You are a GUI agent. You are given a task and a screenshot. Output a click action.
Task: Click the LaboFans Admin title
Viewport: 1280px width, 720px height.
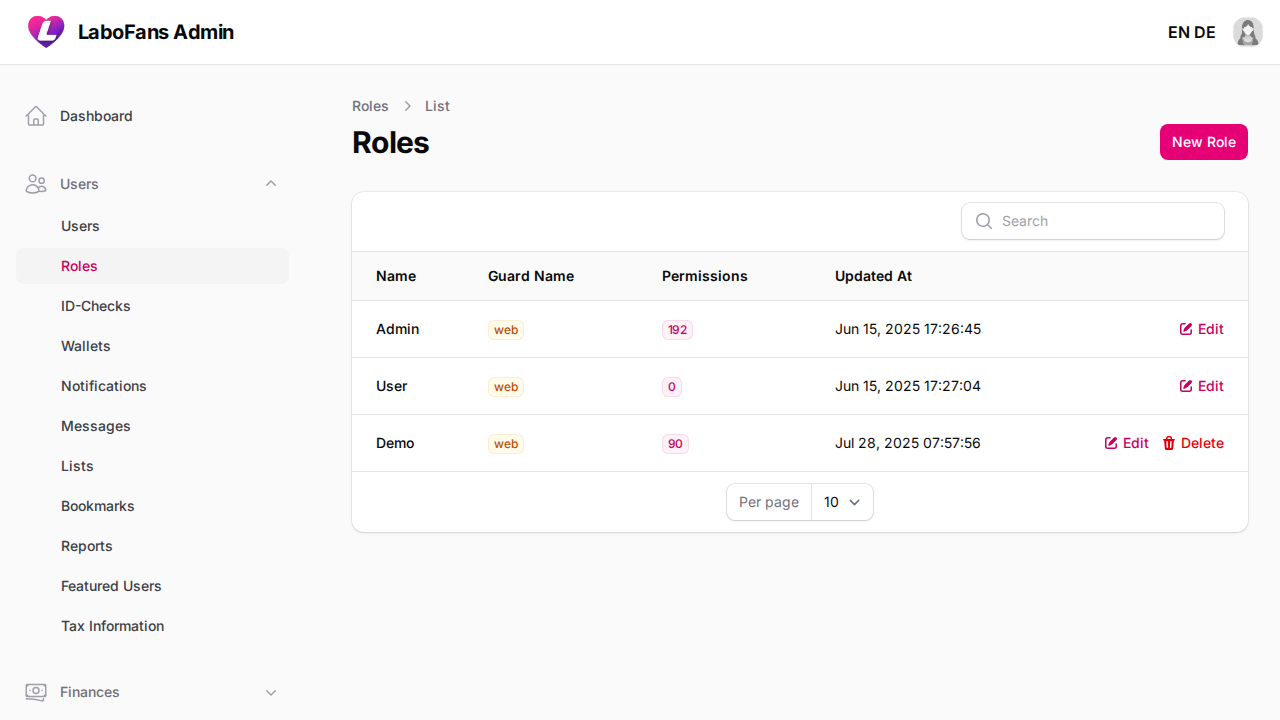[156, 32]
